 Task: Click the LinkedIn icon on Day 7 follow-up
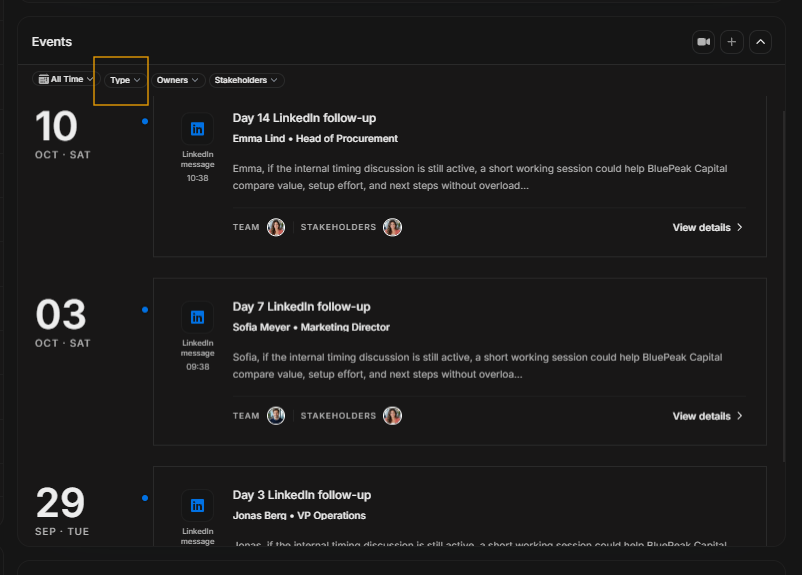click(197, 318)
